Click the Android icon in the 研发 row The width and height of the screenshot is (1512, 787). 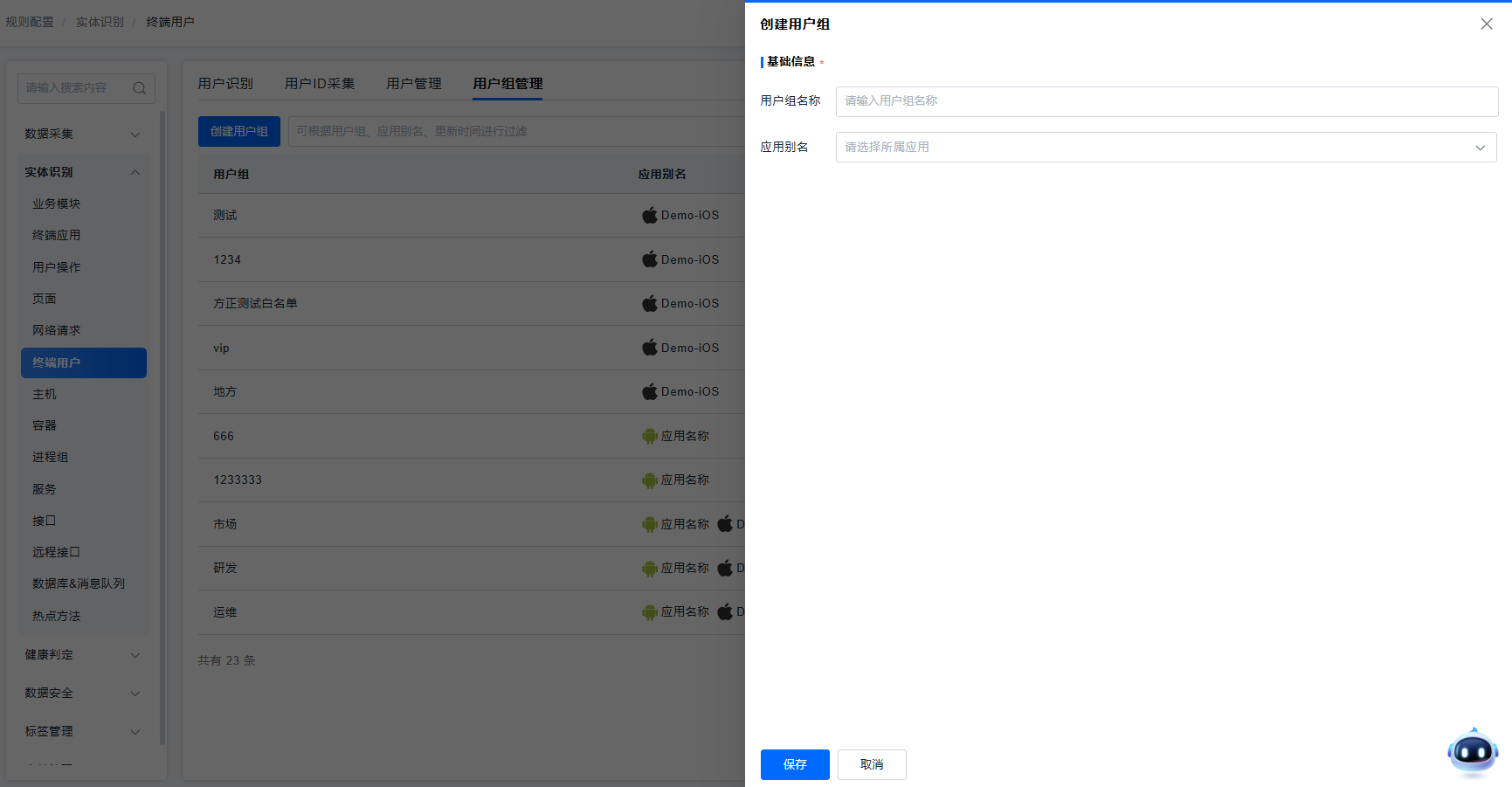click(x=649, y=569)
